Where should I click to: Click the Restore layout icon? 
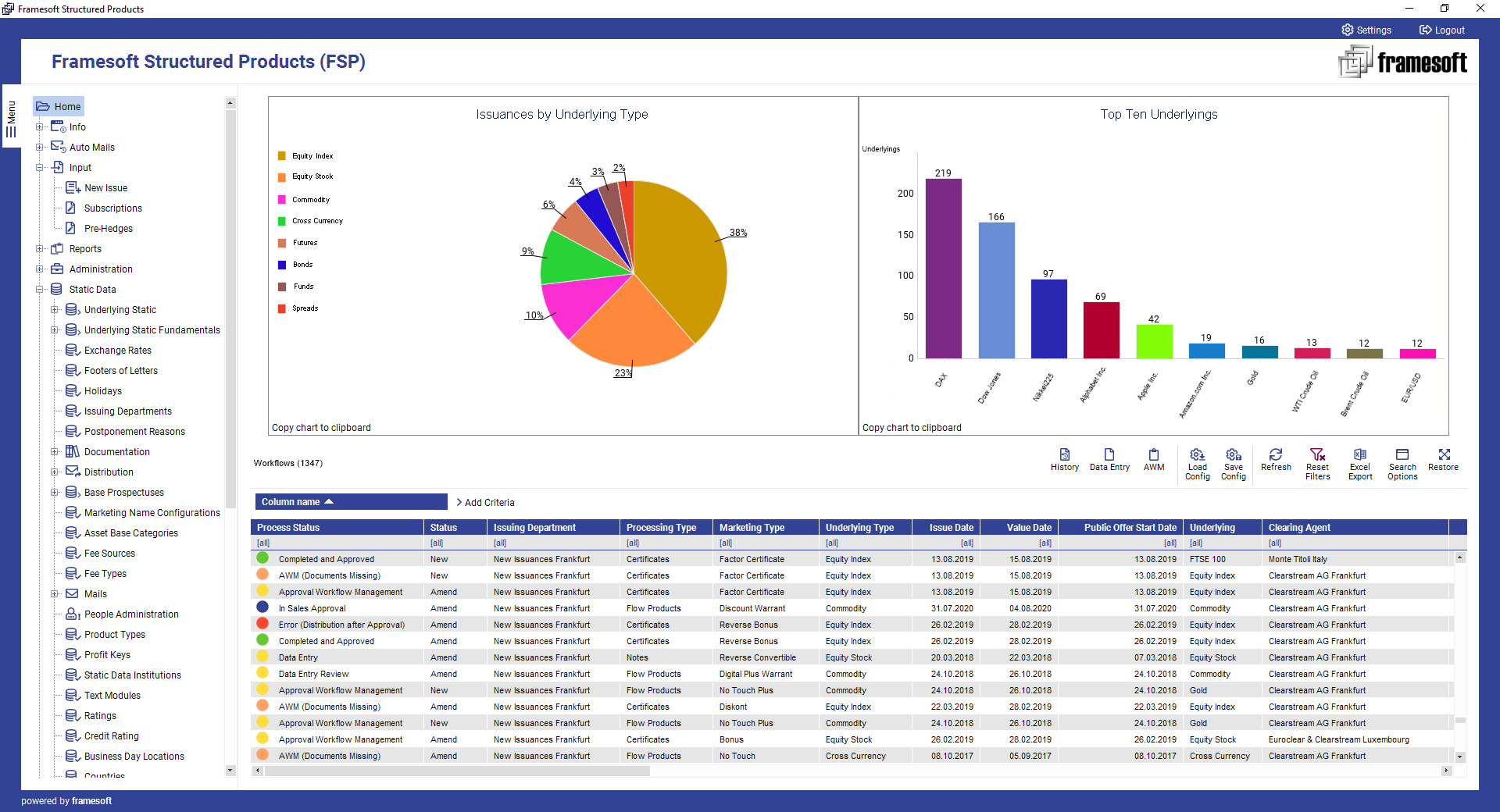point(1444,454)
